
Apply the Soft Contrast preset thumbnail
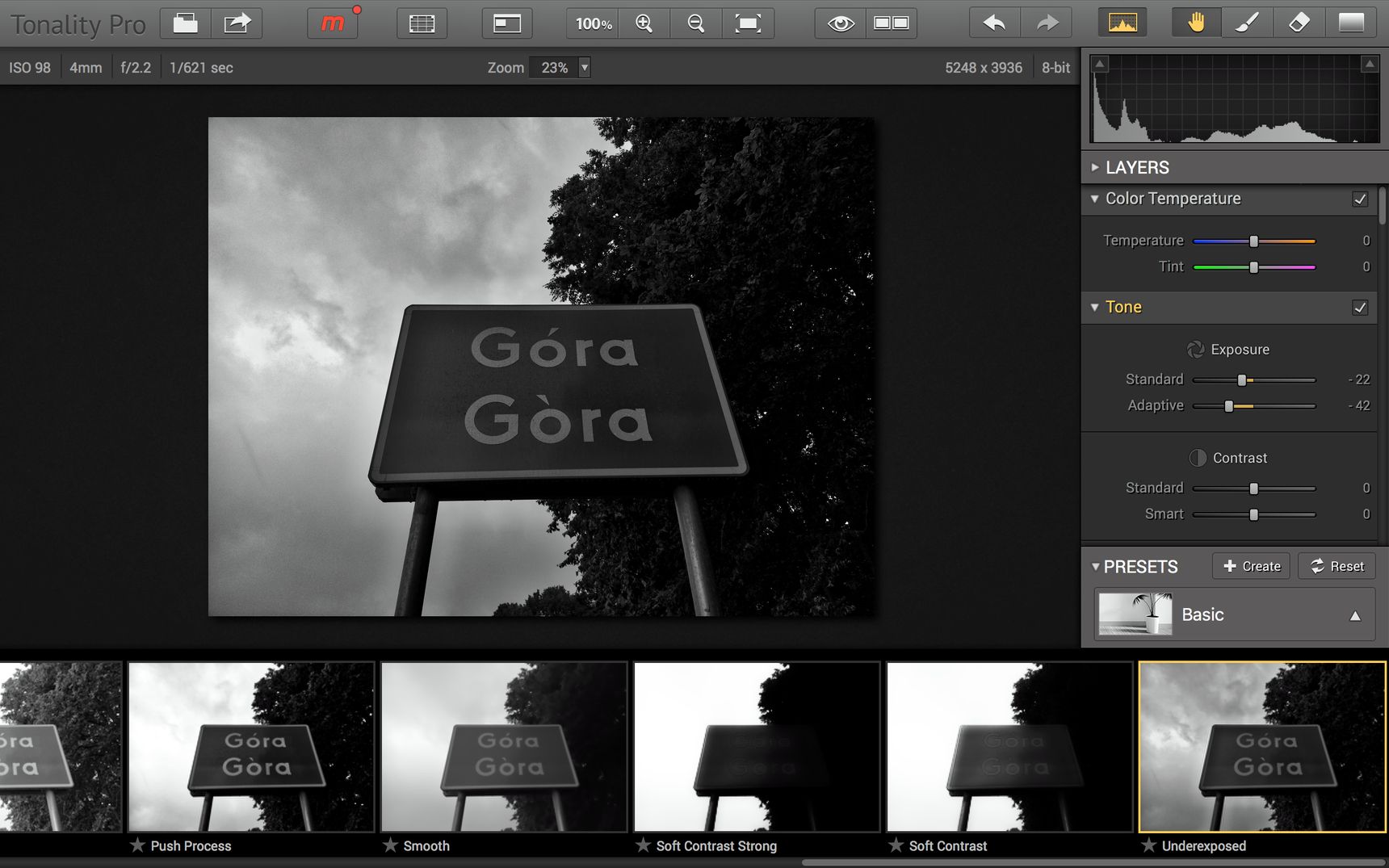1009,747
